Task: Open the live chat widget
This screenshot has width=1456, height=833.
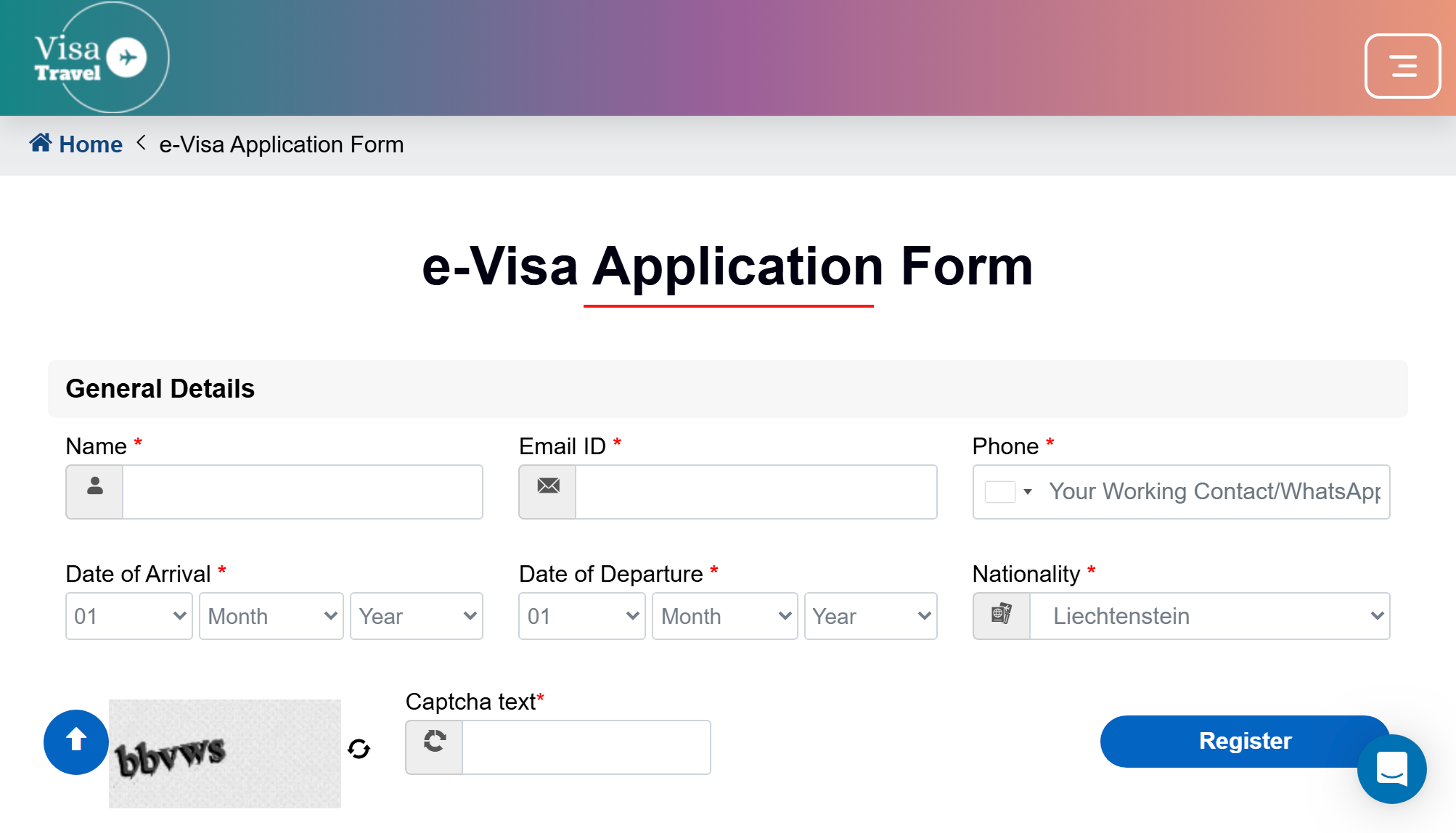Action: pyautogui.click(x=1391, y=768)
